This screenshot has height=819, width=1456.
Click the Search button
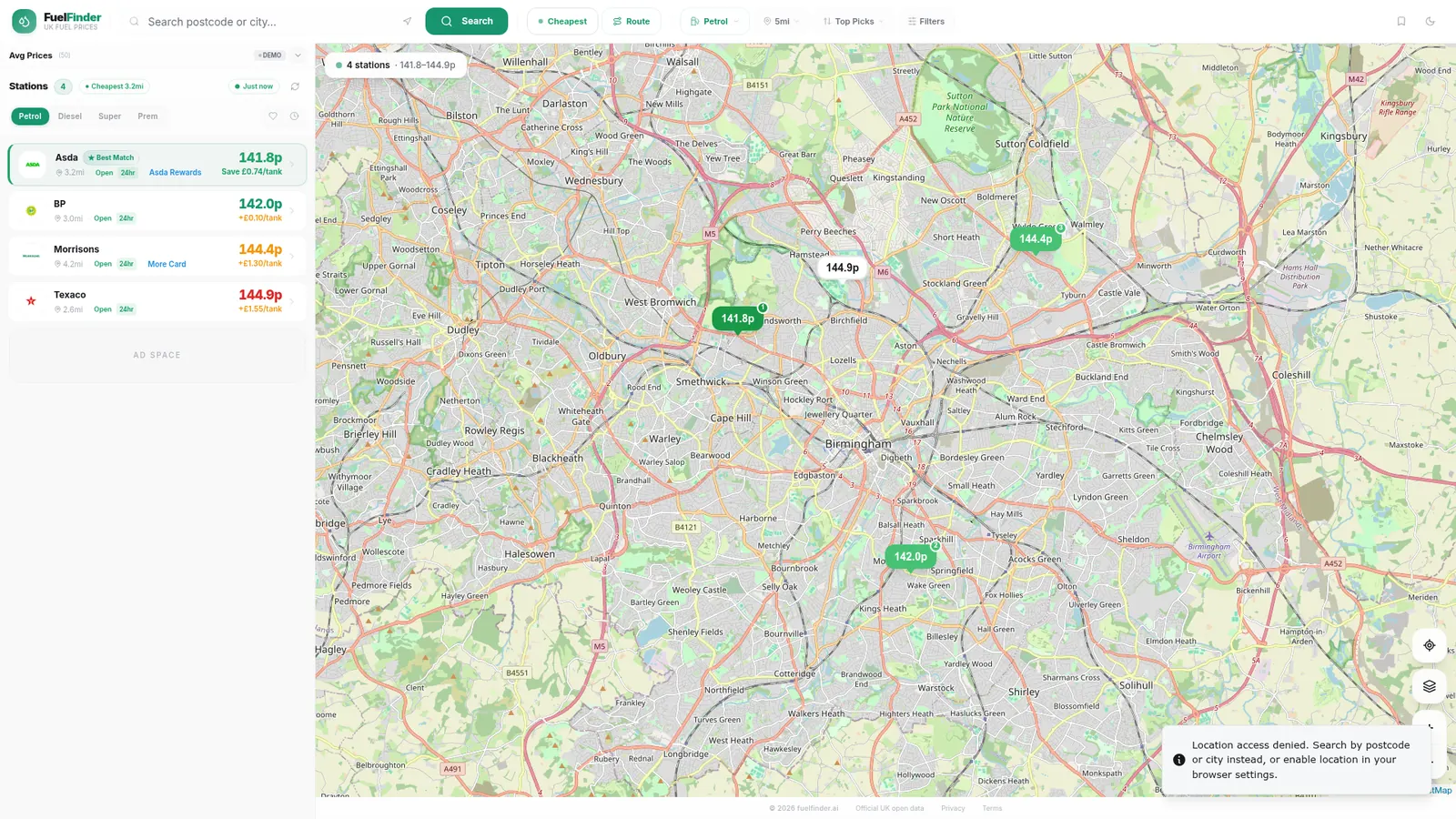pyautogui.click(x=467, y=21)
